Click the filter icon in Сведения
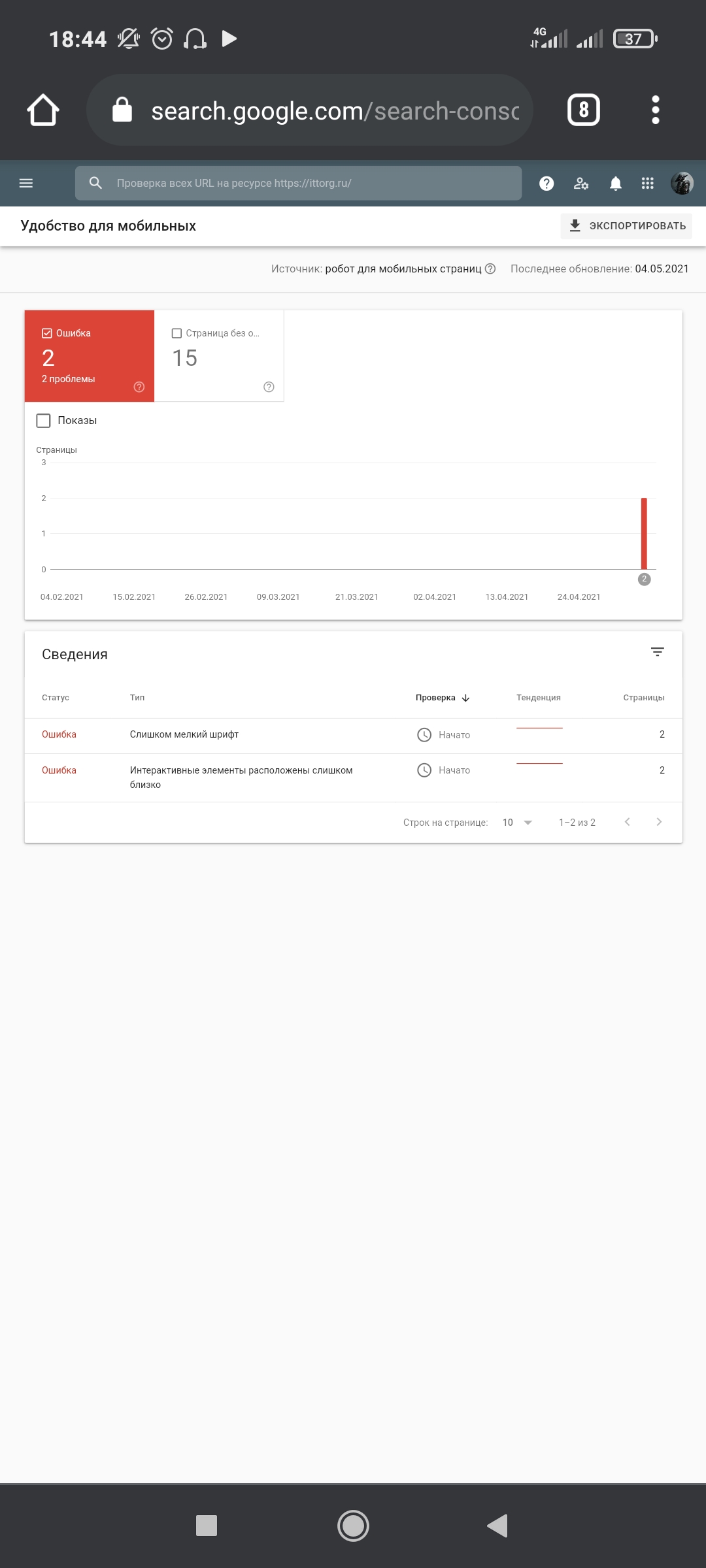Image resolution: width=706 pixels, height=1568 pixels. click(x=657, y=652)
